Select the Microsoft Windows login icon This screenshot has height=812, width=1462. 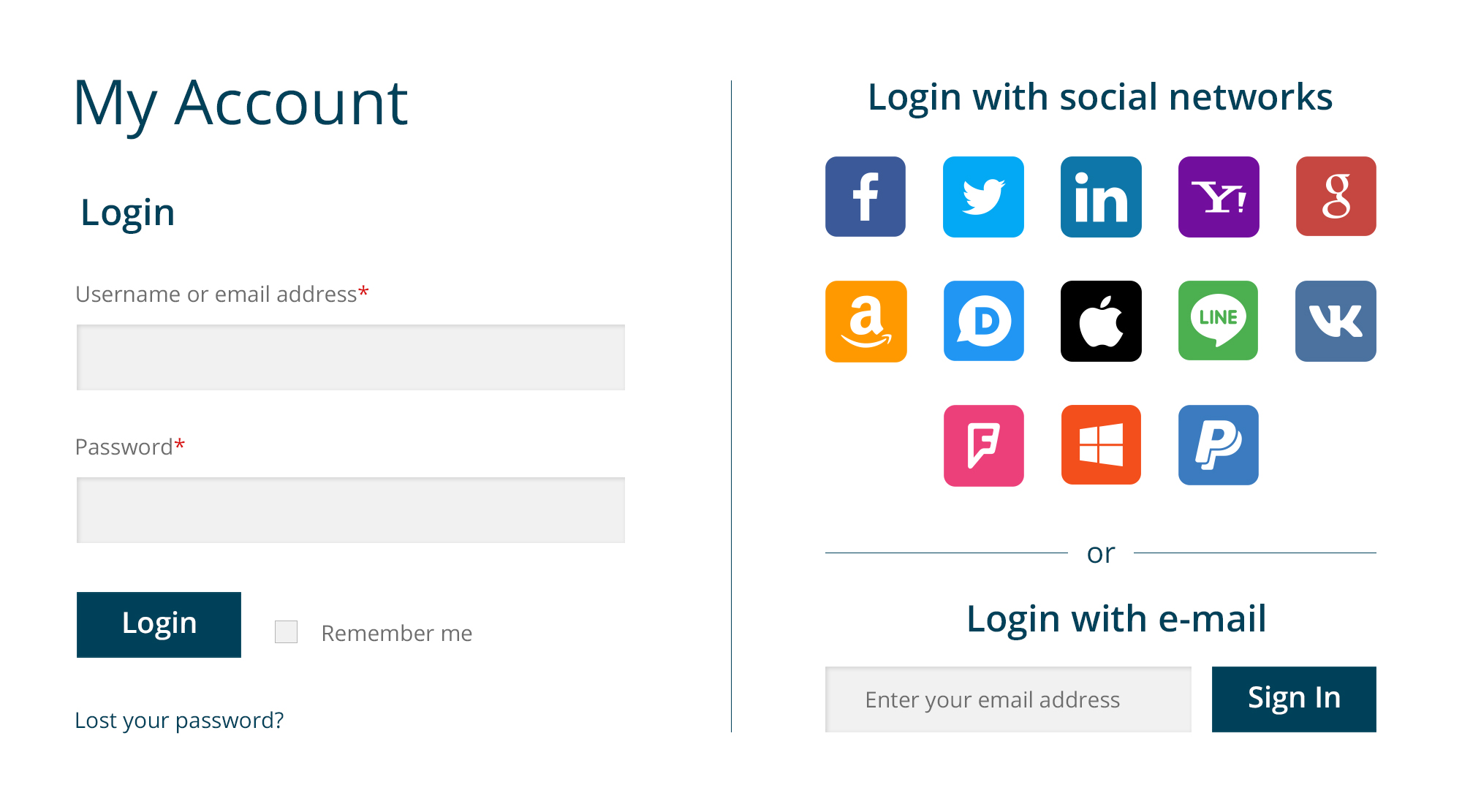(1100, 447)
